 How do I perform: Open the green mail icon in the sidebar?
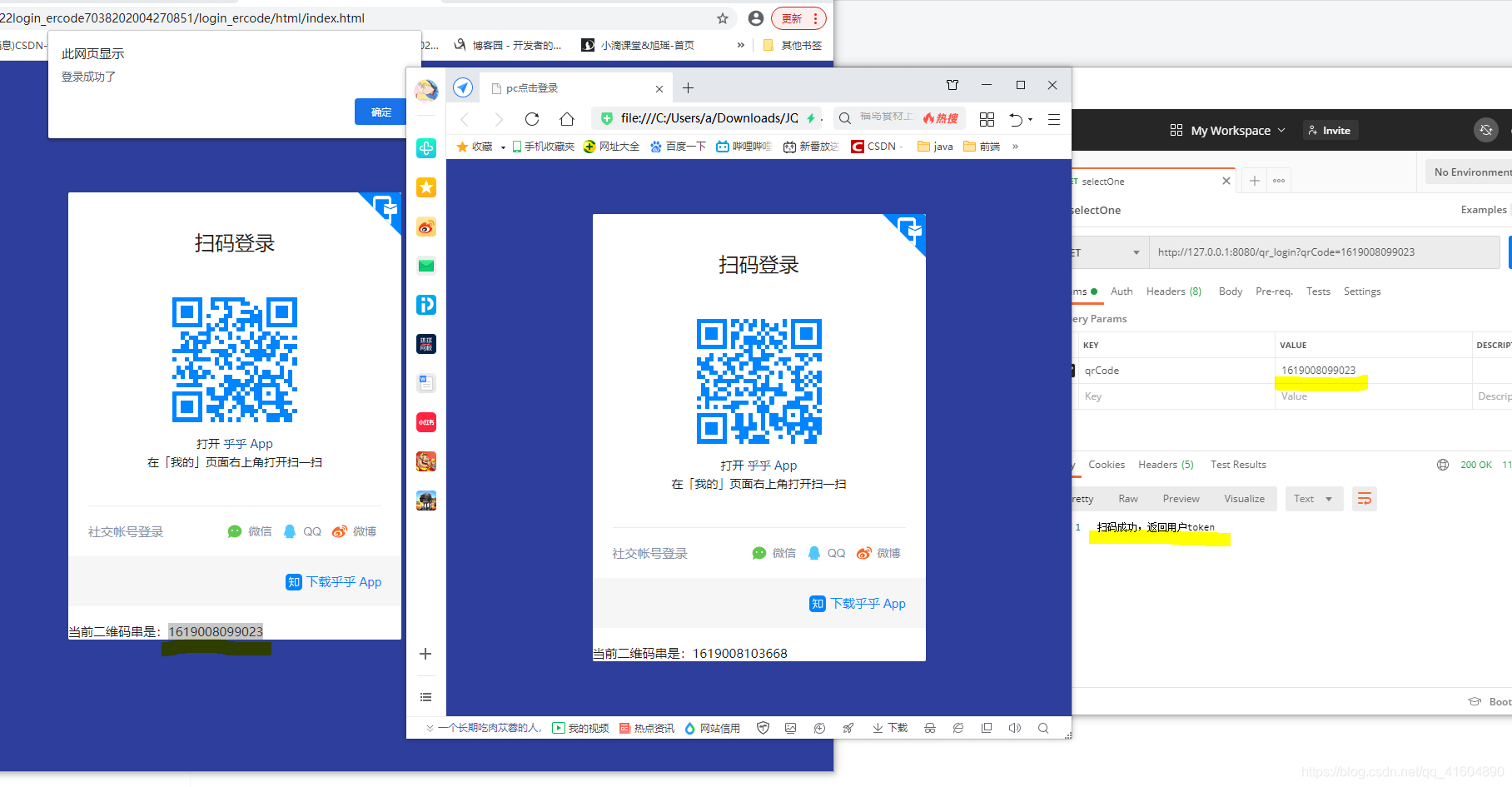tap(425, 265)
